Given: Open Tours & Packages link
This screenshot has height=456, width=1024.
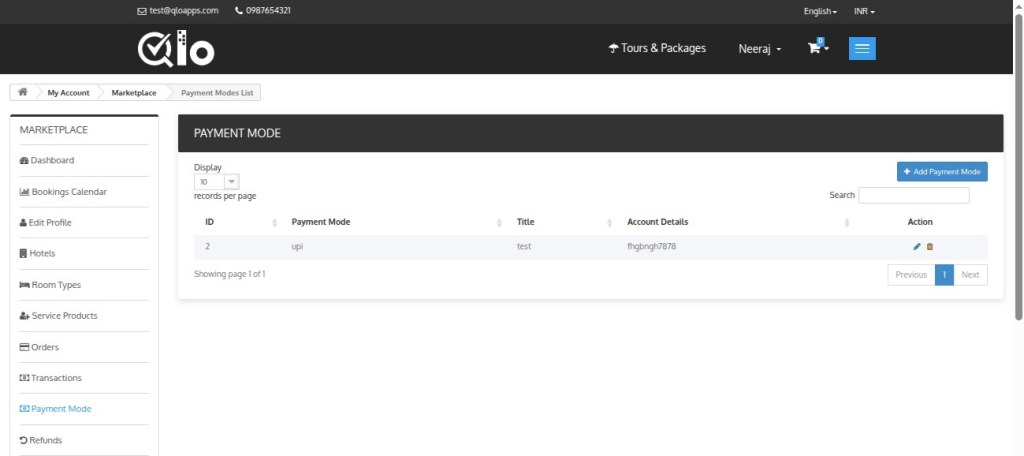Looking at the screenshot, I should click(657, 48).
